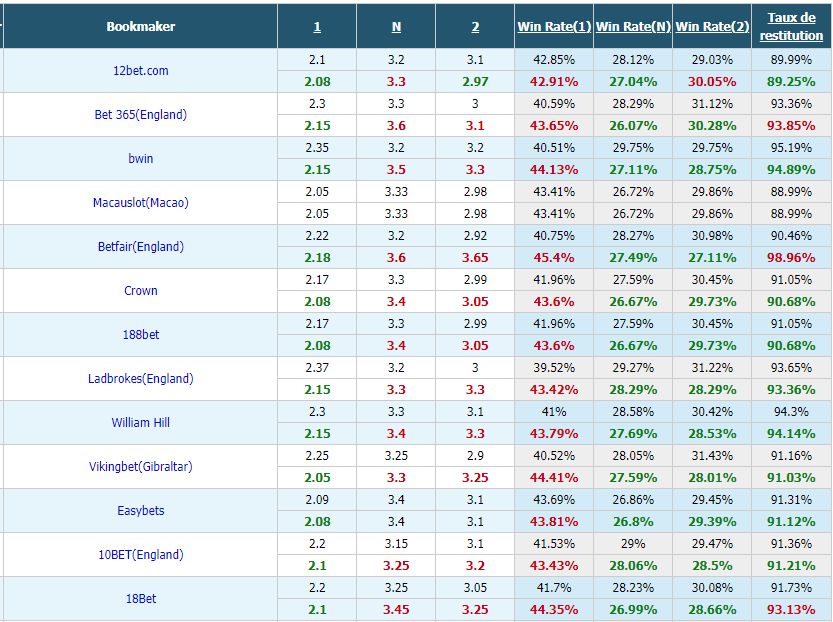Viewport: 833px width, 622px height.
Task: Select 10BET restitution 91.21%
Action: [x=792, y=566]
